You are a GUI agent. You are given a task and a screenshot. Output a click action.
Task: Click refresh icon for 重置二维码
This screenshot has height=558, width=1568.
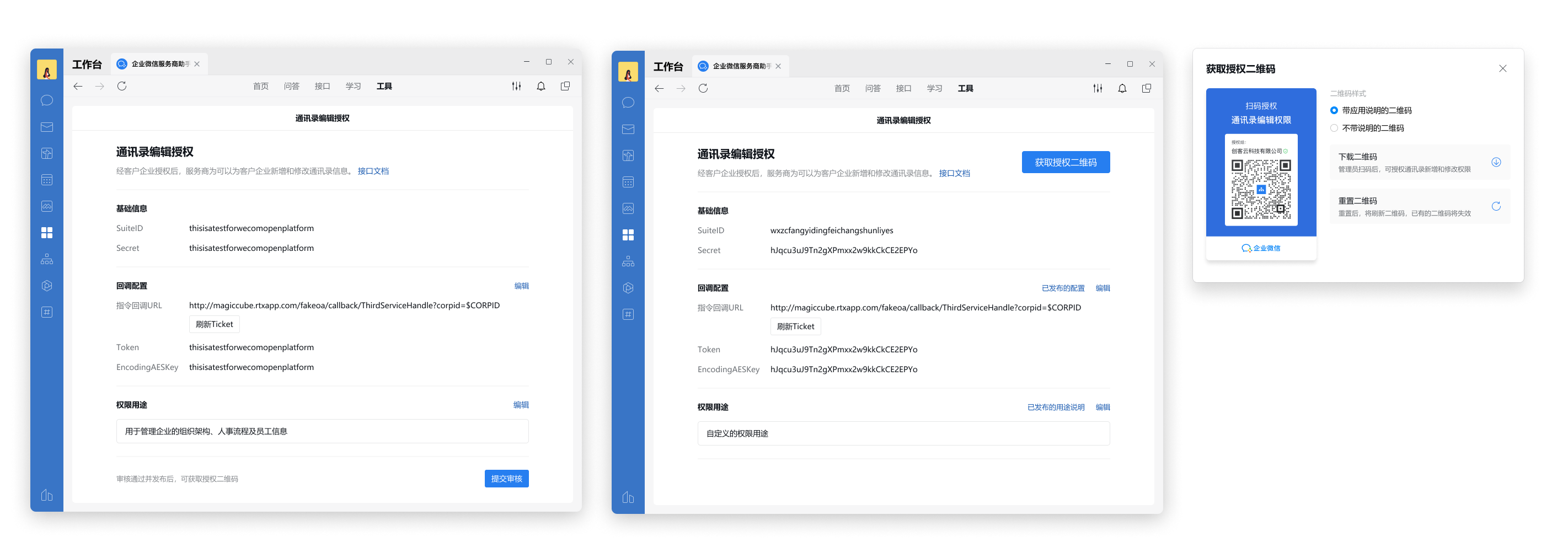[x=1496, y=206]
